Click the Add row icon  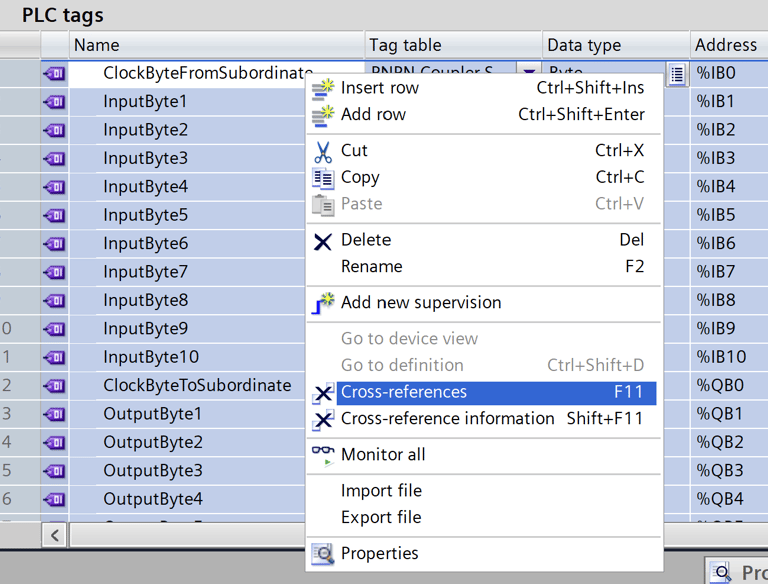tap(323, 114)
